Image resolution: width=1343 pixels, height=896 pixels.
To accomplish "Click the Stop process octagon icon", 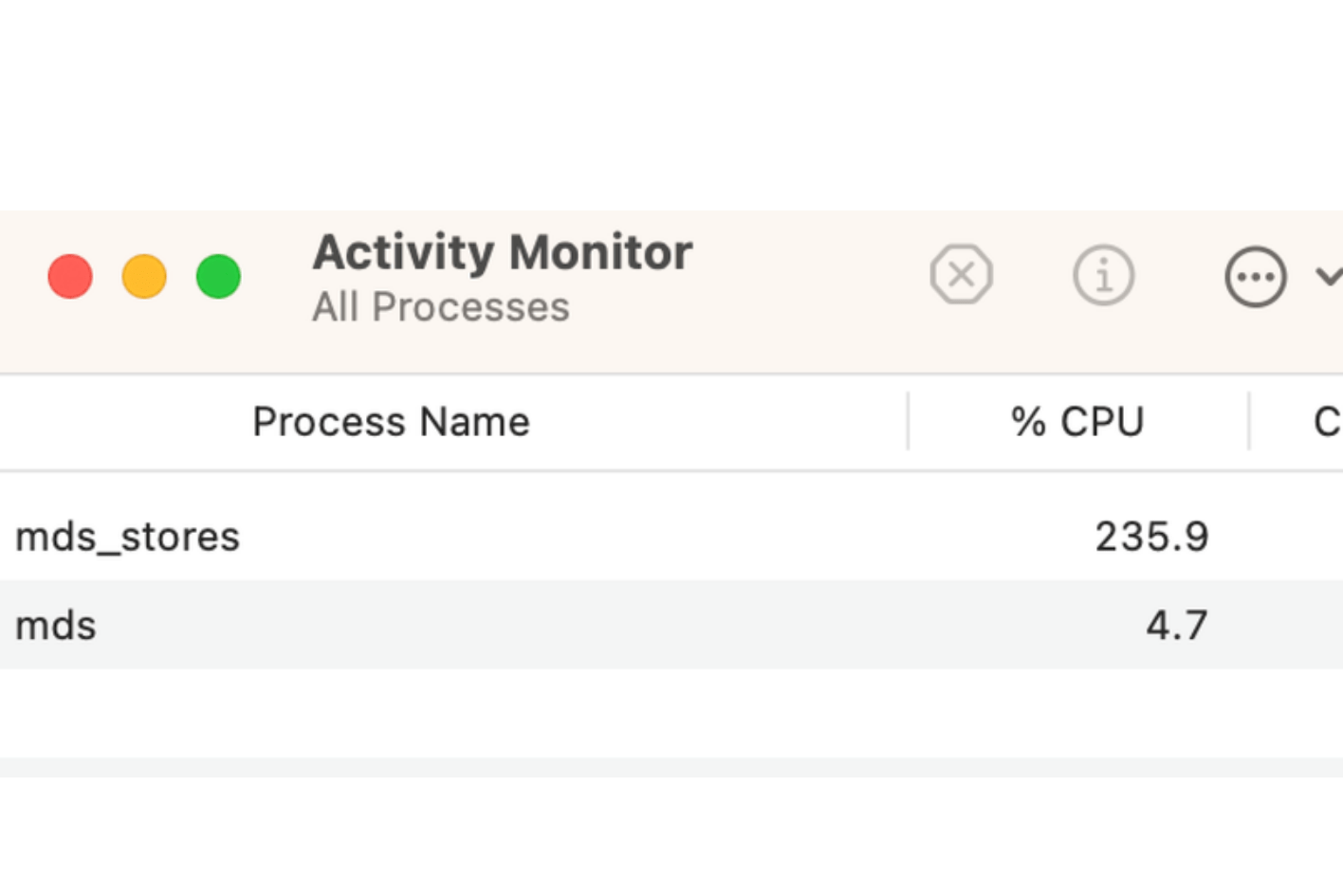I will 961,275.
